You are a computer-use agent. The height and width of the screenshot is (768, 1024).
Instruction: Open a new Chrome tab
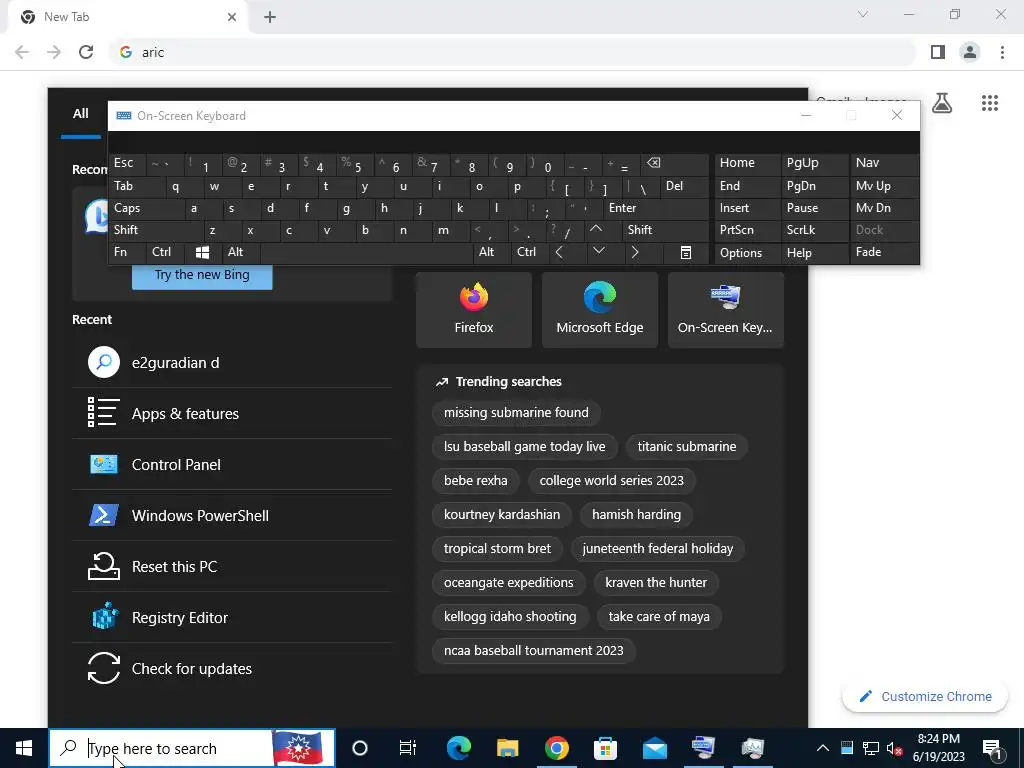[270, 17]
